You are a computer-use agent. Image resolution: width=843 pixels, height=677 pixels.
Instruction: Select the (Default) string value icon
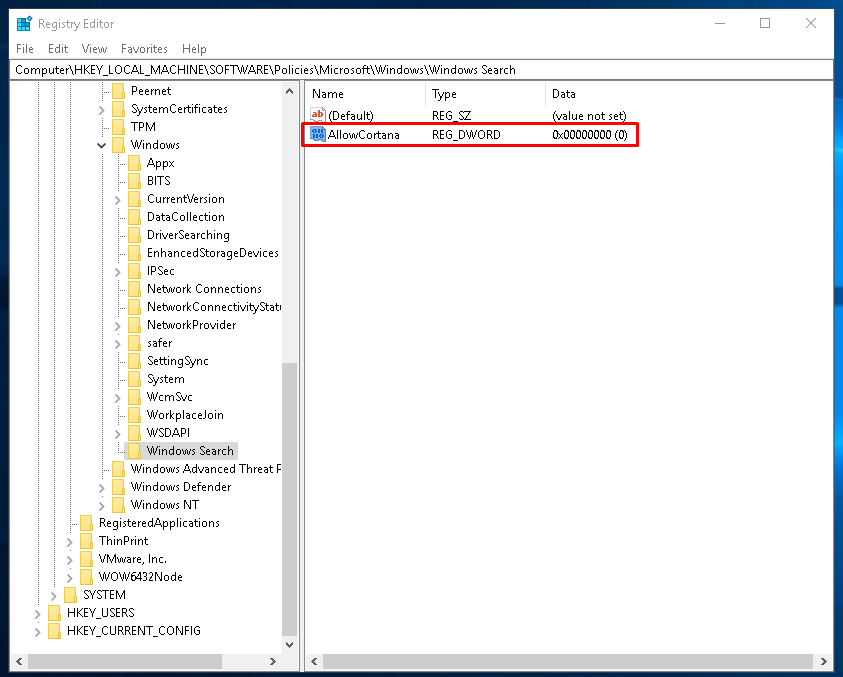pos(318,115)
